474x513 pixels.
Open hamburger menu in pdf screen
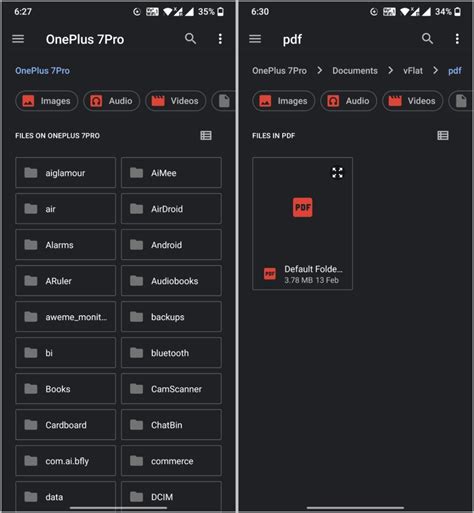pos(255,39)
